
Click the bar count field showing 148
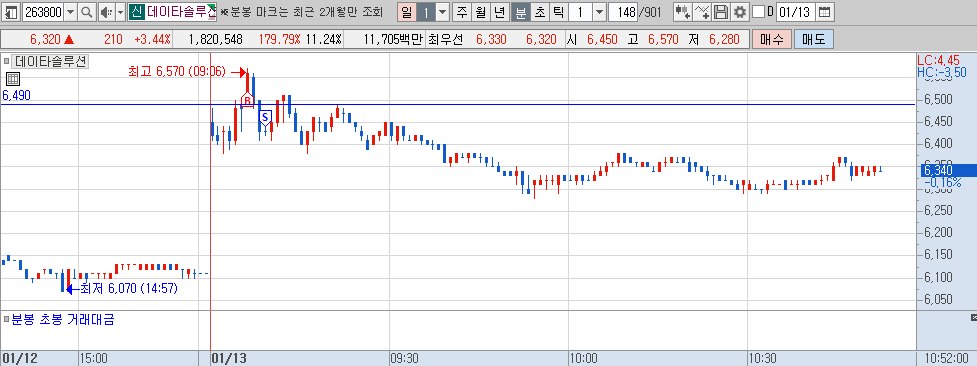(622, 11)
